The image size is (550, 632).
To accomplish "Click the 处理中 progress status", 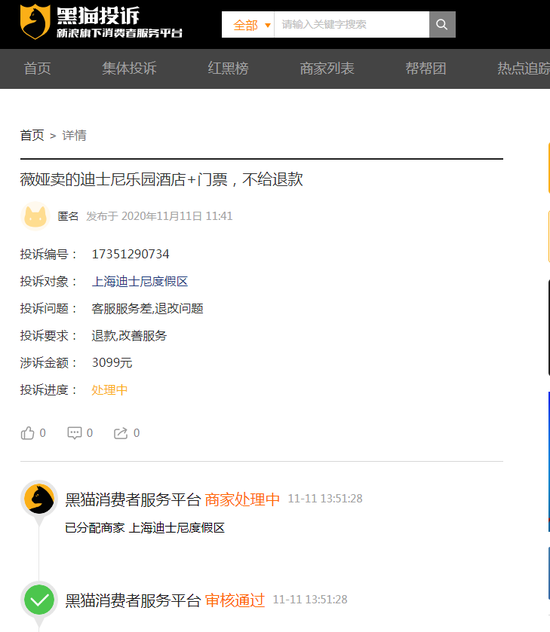I will [110, 390].
